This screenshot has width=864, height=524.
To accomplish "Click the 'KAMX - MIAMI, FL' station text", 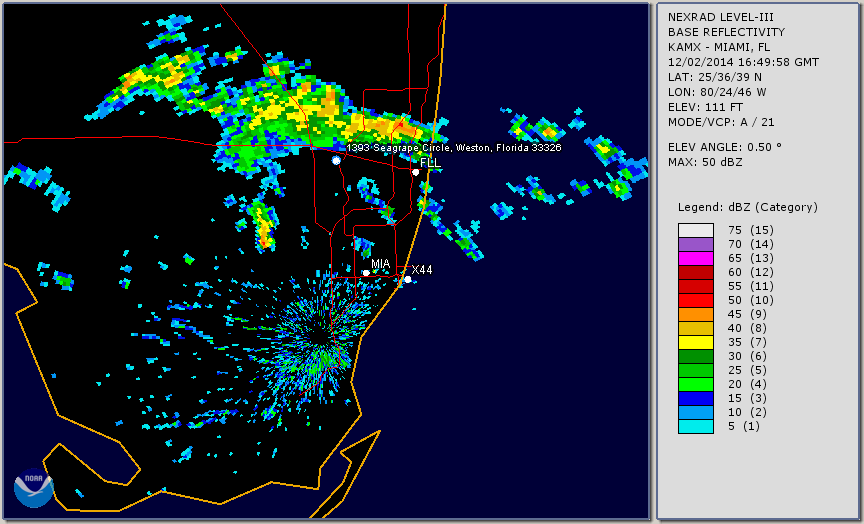I will 719,47.
